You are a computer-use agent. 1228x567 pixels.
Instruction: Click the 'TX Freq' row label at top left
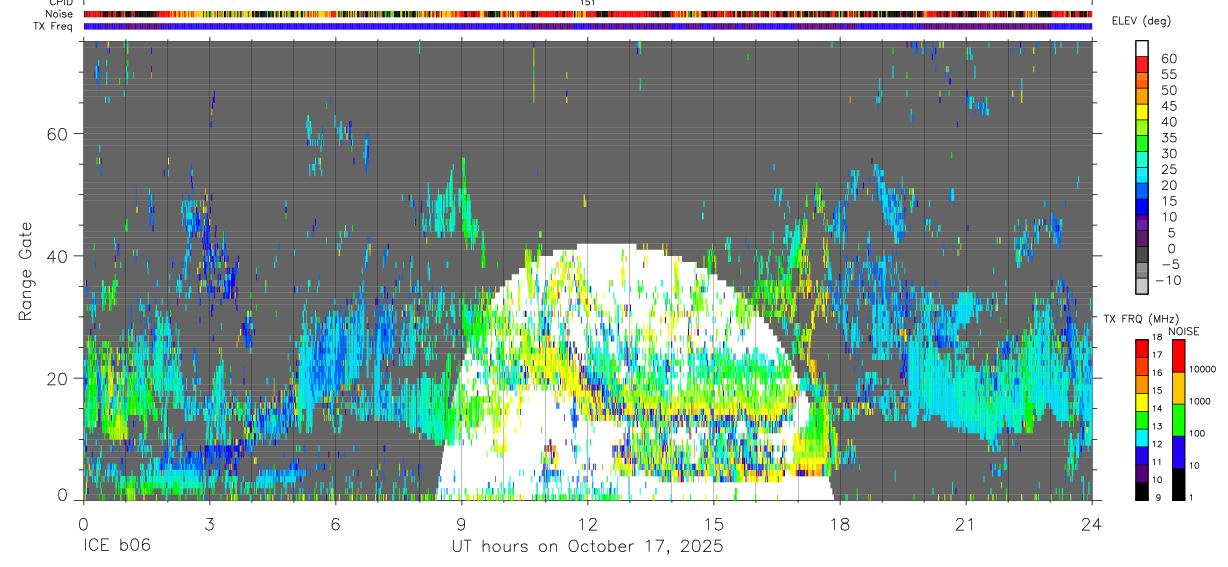tap(54, 26)
